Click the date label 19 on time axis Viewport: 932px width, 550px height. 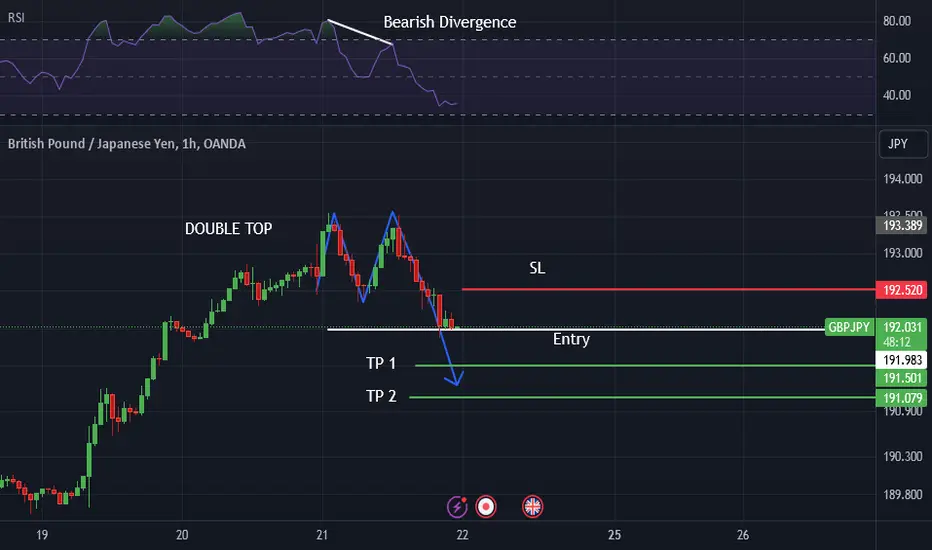pyautogui.click(x=42, y=535)
